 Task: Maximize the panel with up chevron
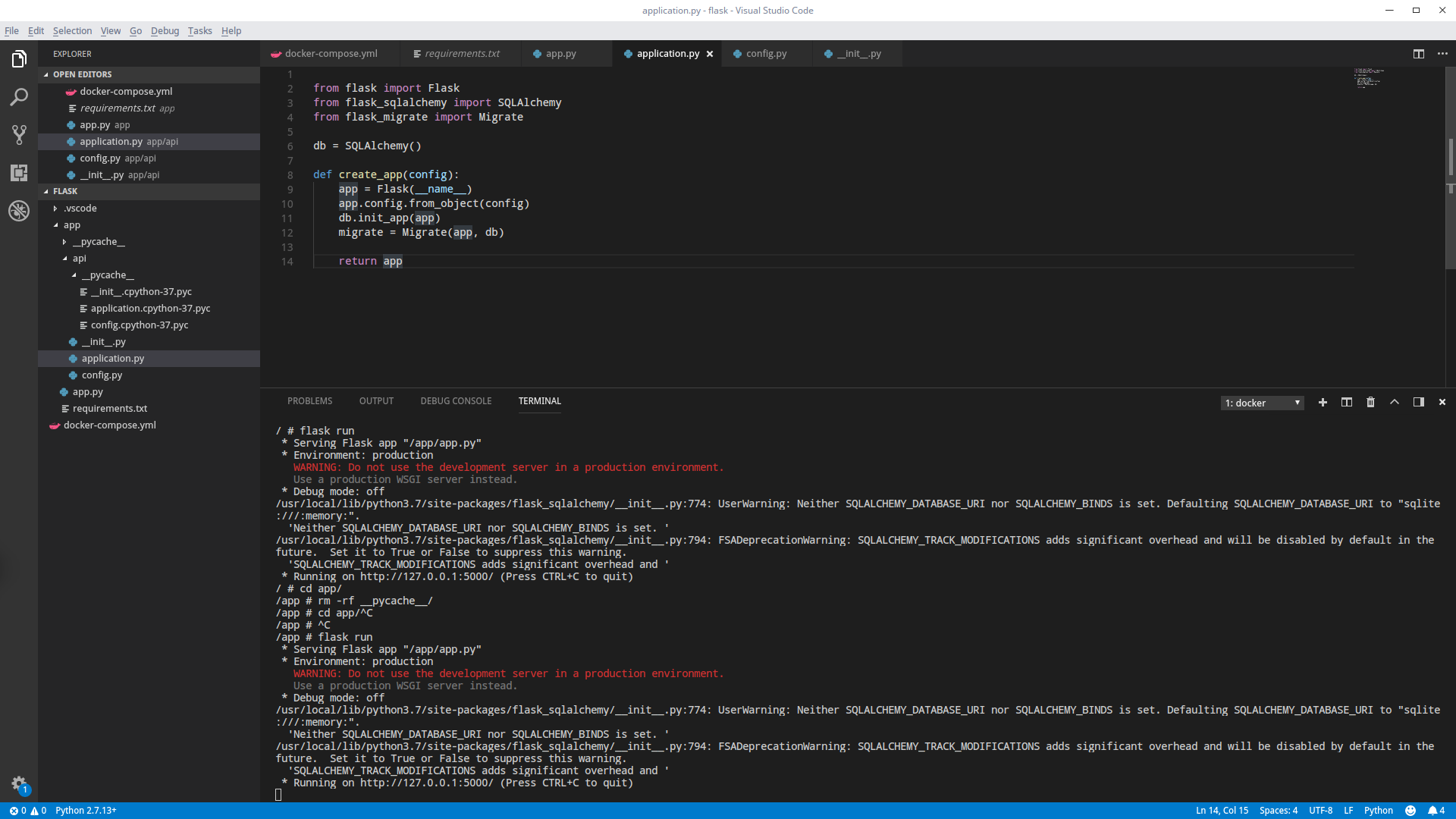point(1395,403)
